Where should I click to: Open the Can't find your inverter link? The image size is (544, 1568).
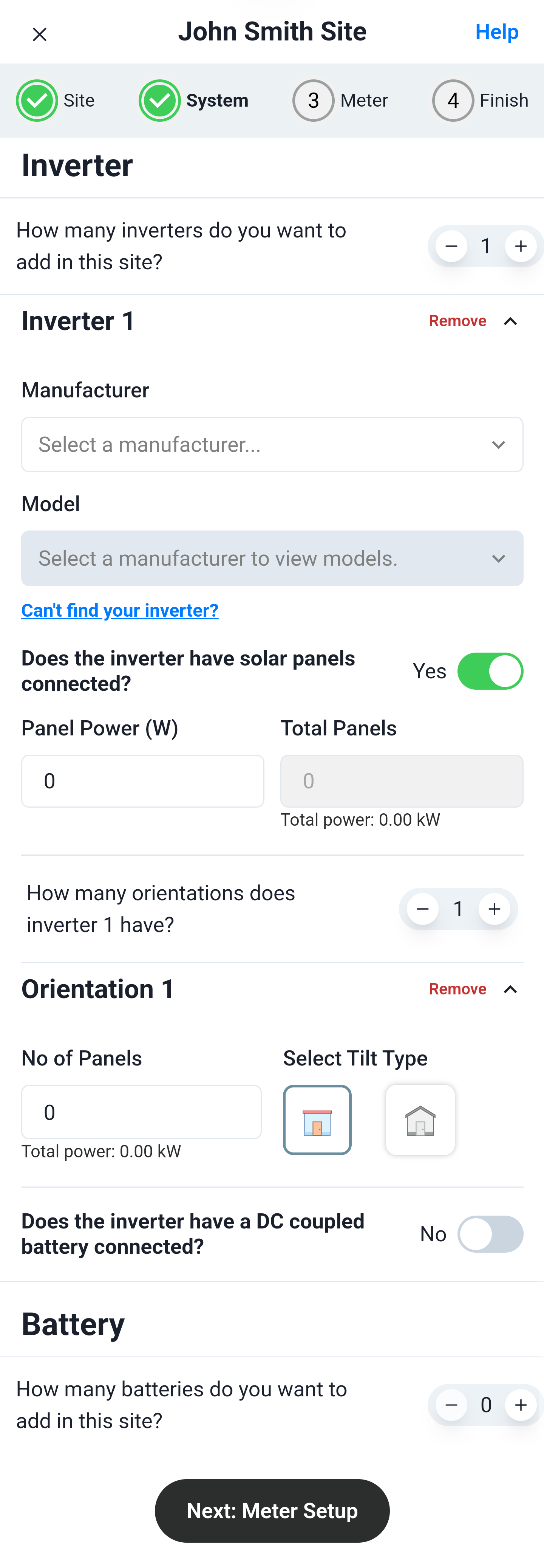pos(120,610)
